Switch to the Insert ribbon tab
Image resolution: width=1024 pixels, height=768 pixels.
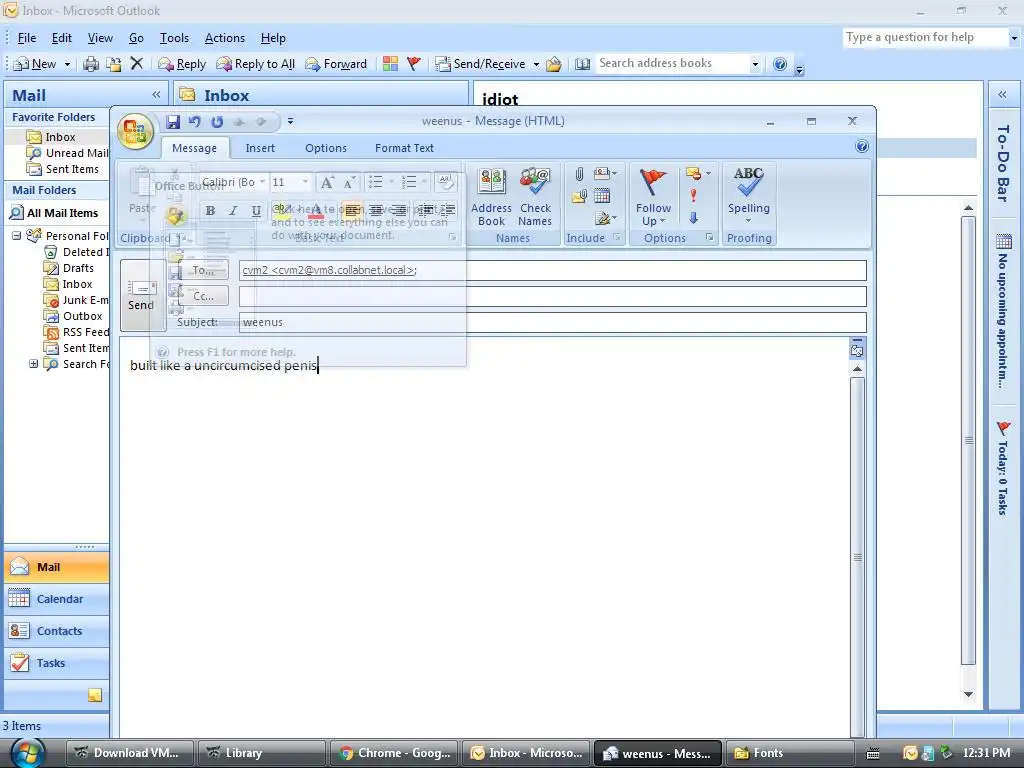[x=260, y=148]
